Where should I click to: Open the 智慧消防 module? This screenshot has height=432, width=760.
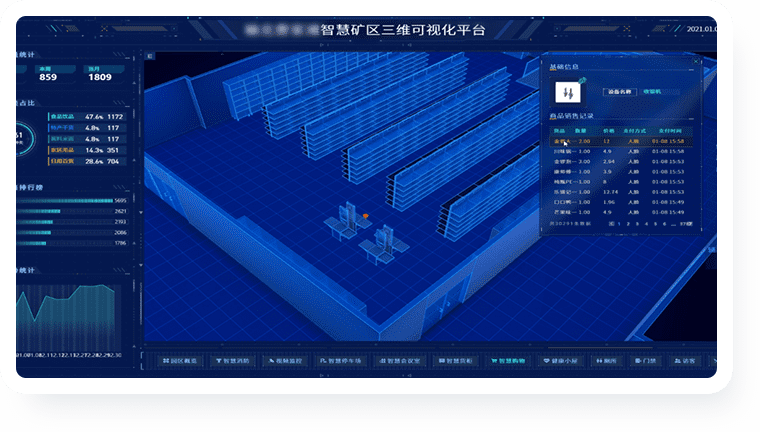point(233,360)
